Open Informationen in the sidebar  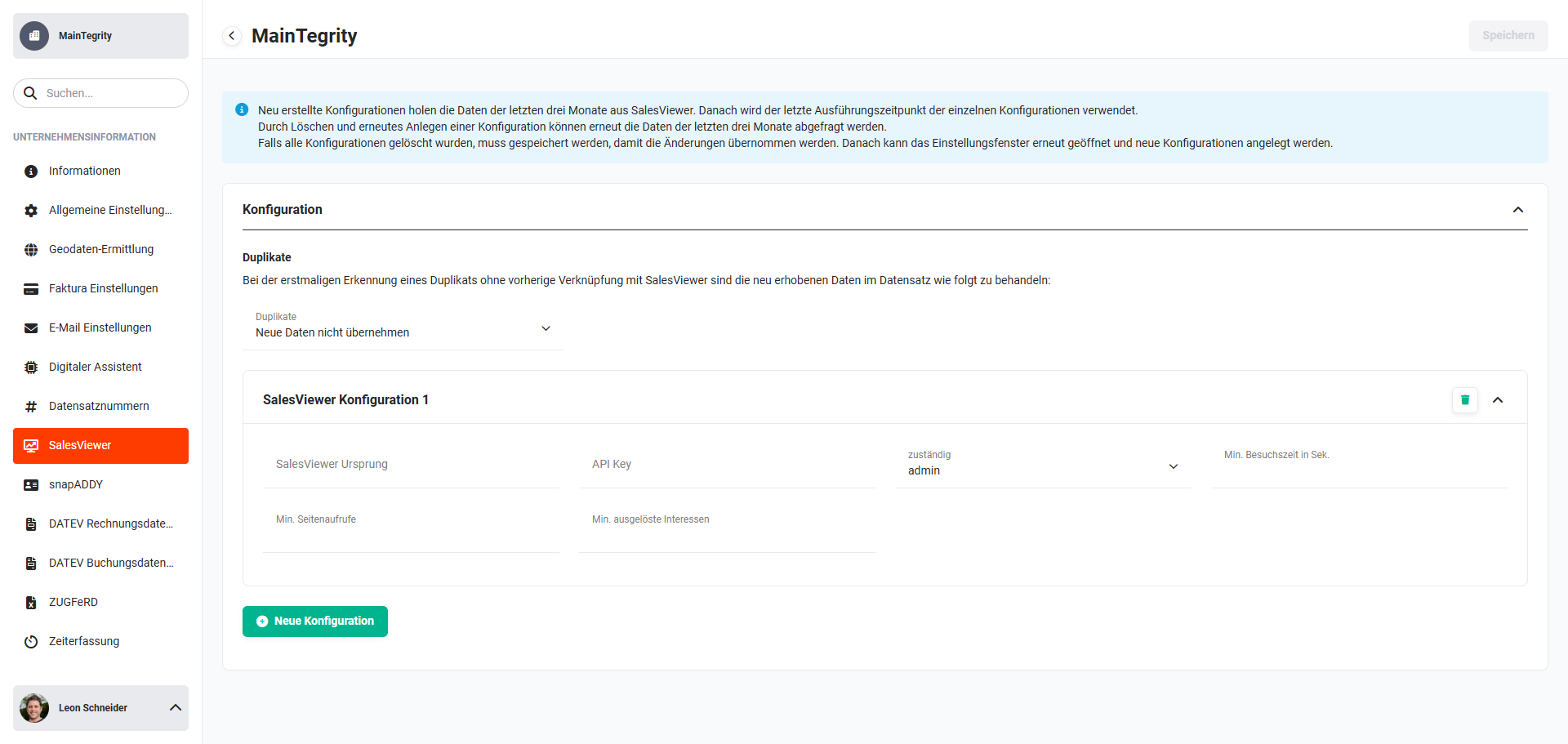[100, 172]
